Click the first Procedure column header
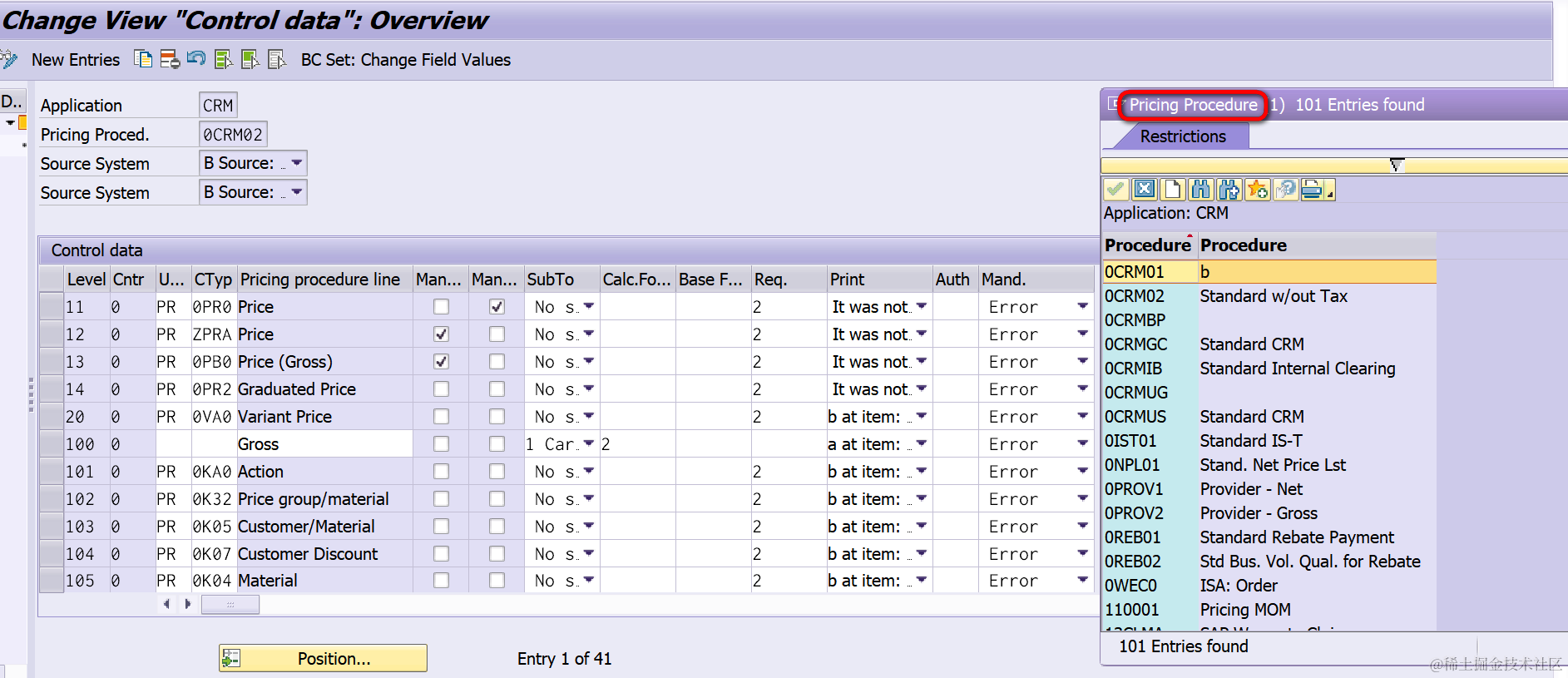 (x=1149, y=245)
